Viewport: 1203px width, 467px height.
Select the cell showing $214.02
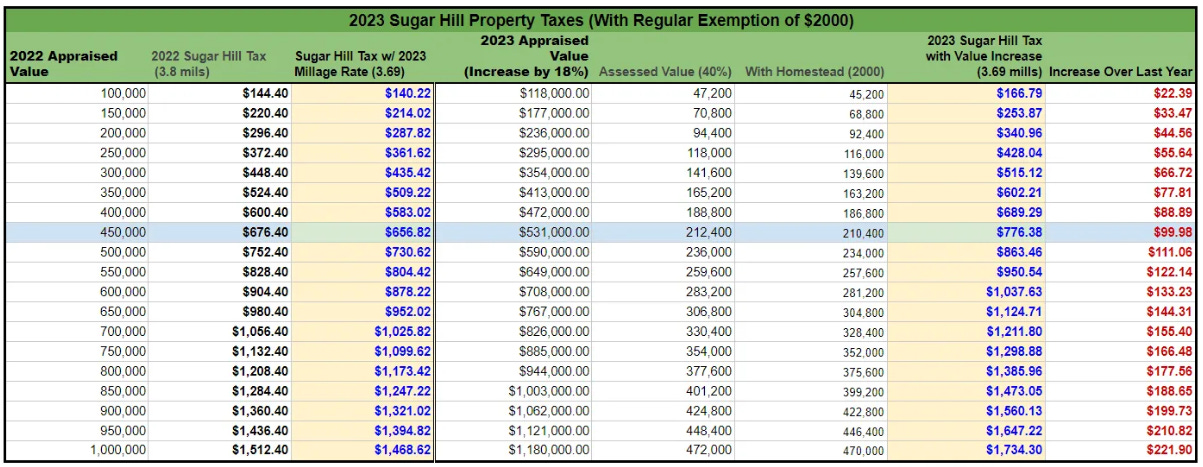(x=362, y=113)
